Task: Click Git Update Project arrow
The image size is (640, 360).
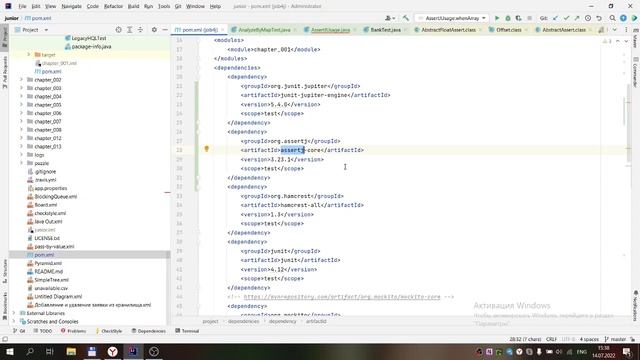Action: [x=555, y=18]
